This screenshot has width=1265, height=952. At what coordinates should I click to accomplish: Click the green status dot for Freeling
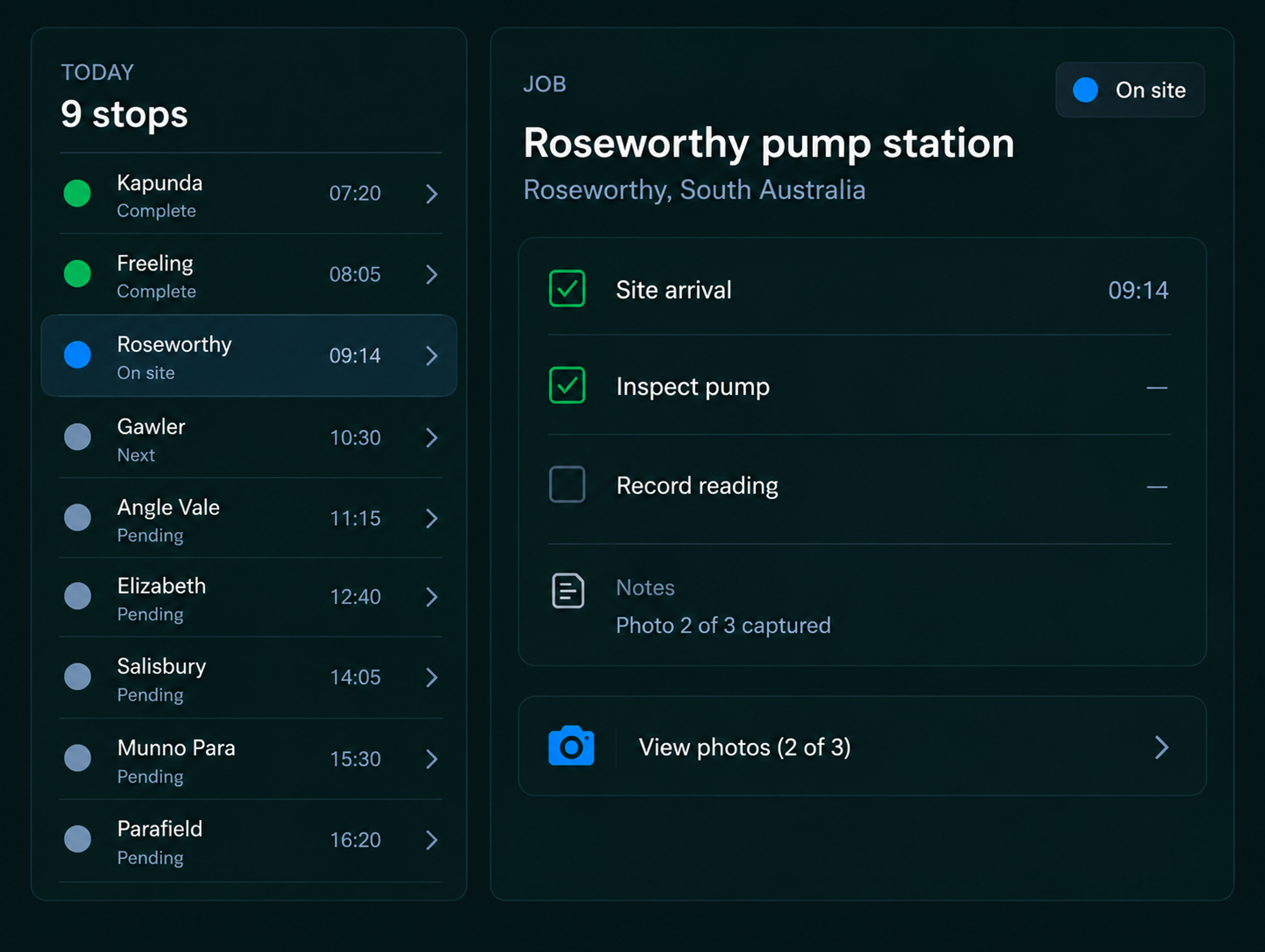tap(77, 273)
